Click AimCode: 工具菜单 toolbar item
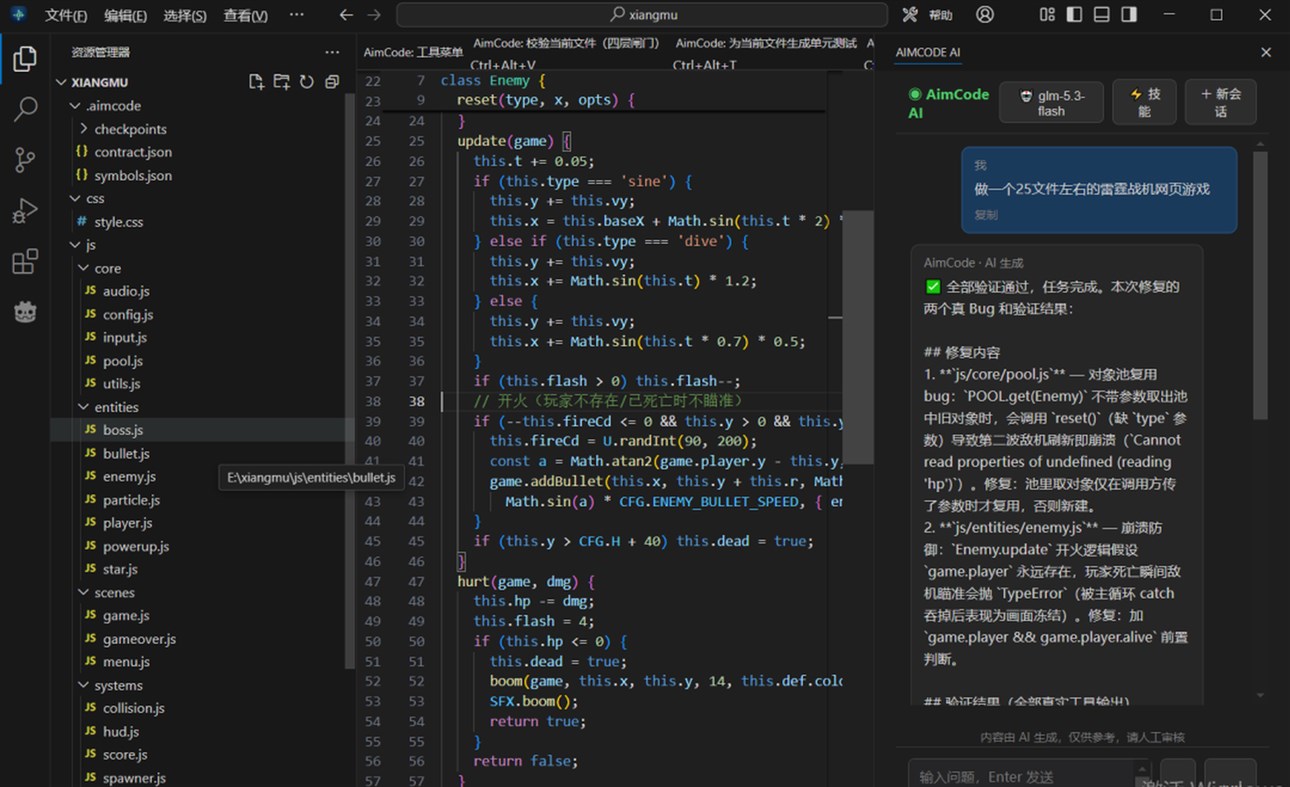1290x787 pixels. (413, 52)
